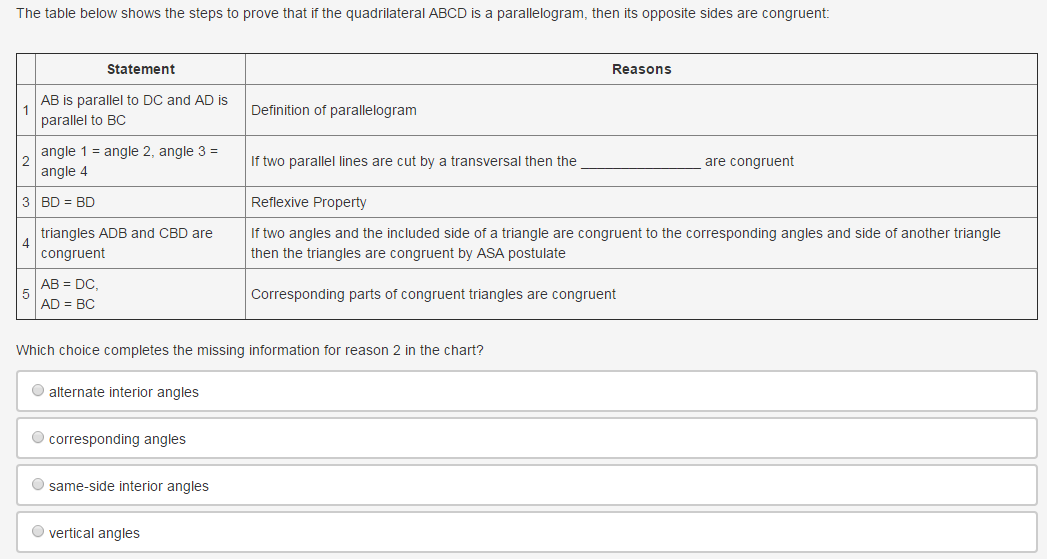Click 'AB is parallel to DC' statement cell
Screen dimensions: 1047x559
pyautogui.click(x=140, y=110)
